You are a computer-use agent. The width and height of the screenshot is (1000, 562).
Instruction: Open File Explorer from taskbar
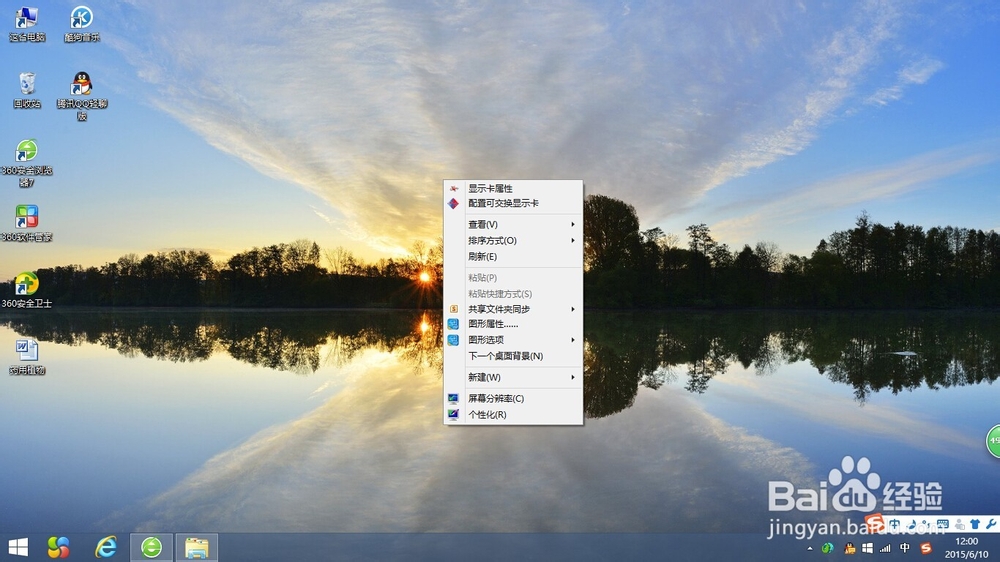(x=196, y=547)
